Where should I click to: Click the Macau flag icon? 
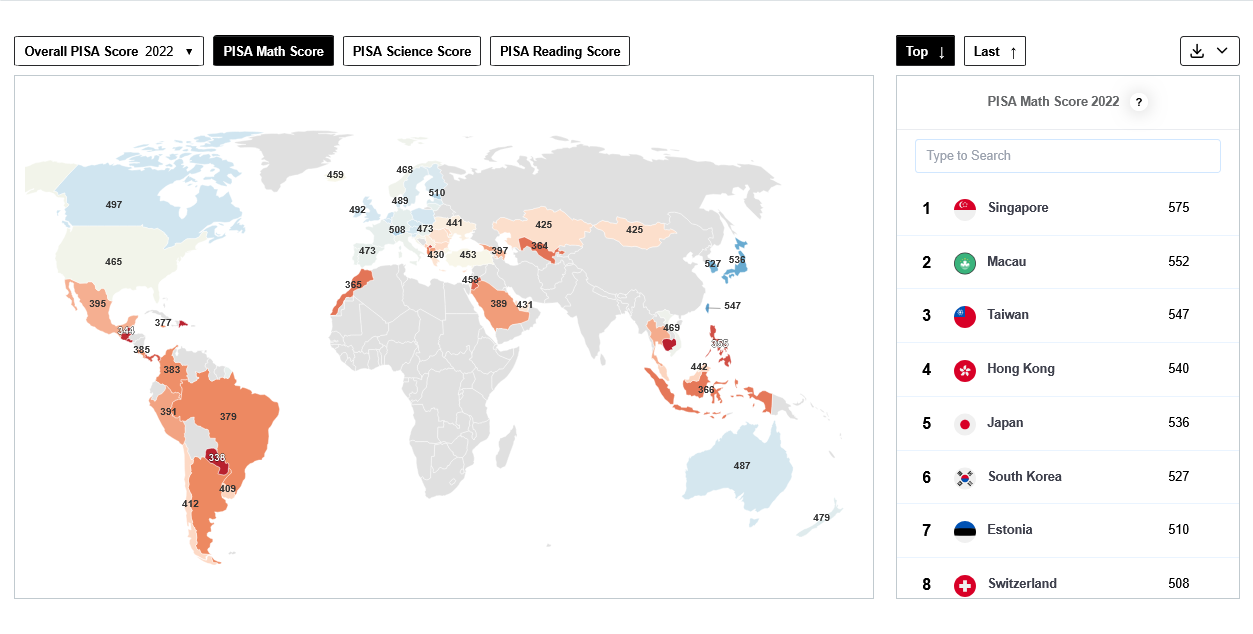point(965,263)
